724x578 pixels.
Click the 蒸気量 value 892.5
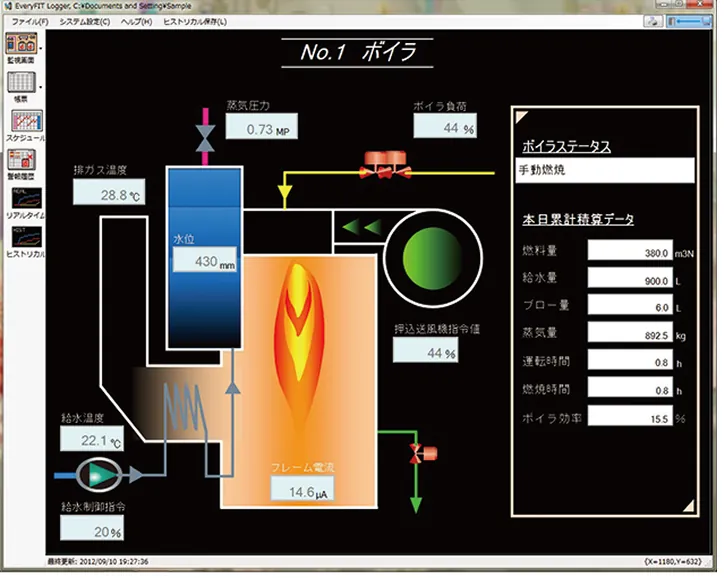630,332
